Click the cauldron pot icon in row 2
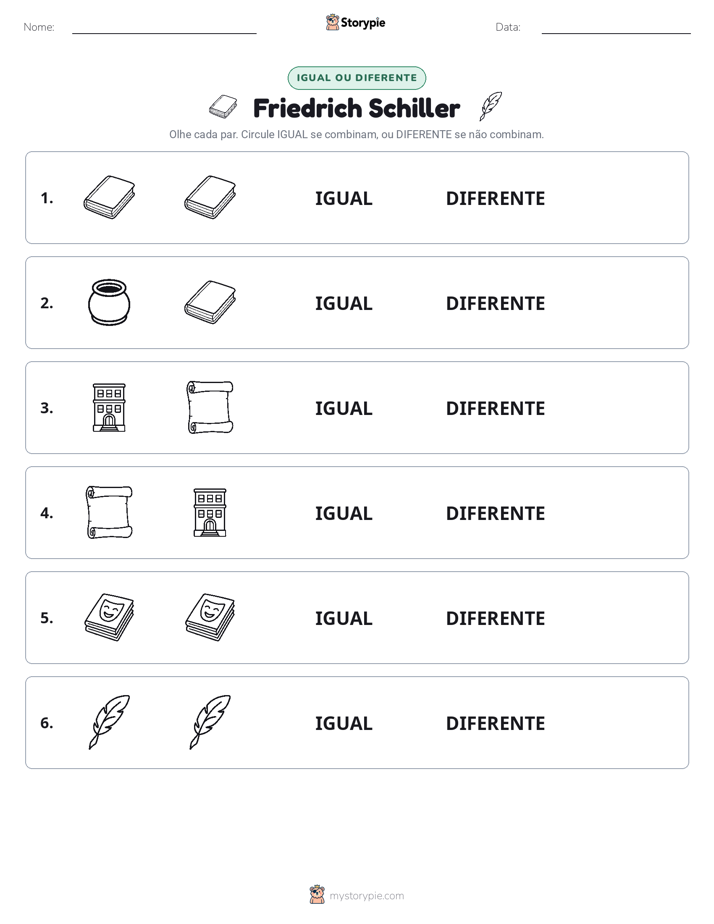 coord(109,302)
